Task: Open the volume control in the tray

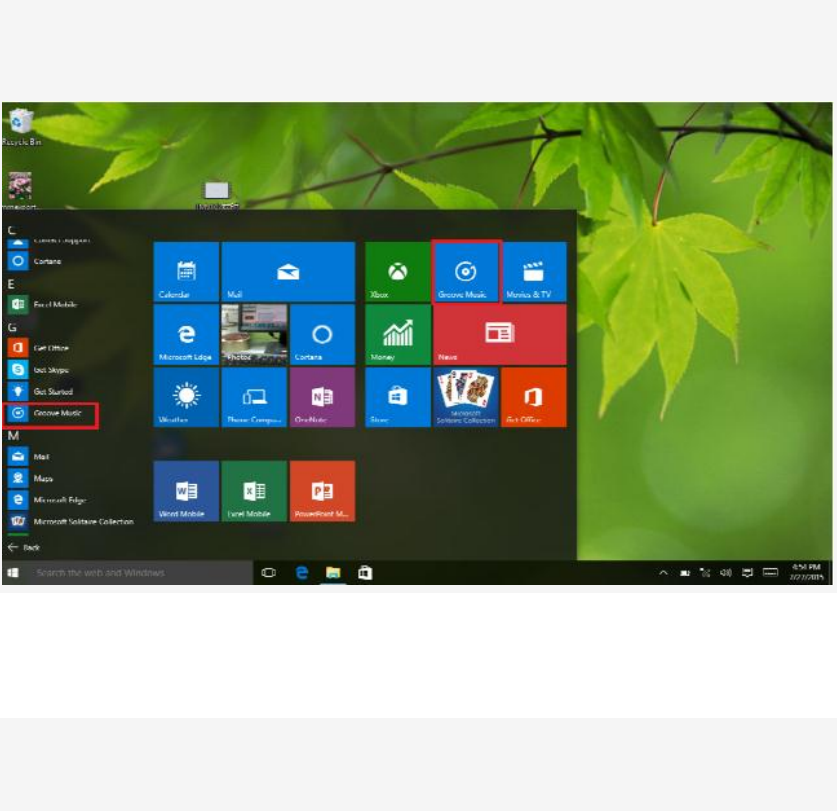Action: (x=726, y=573)
